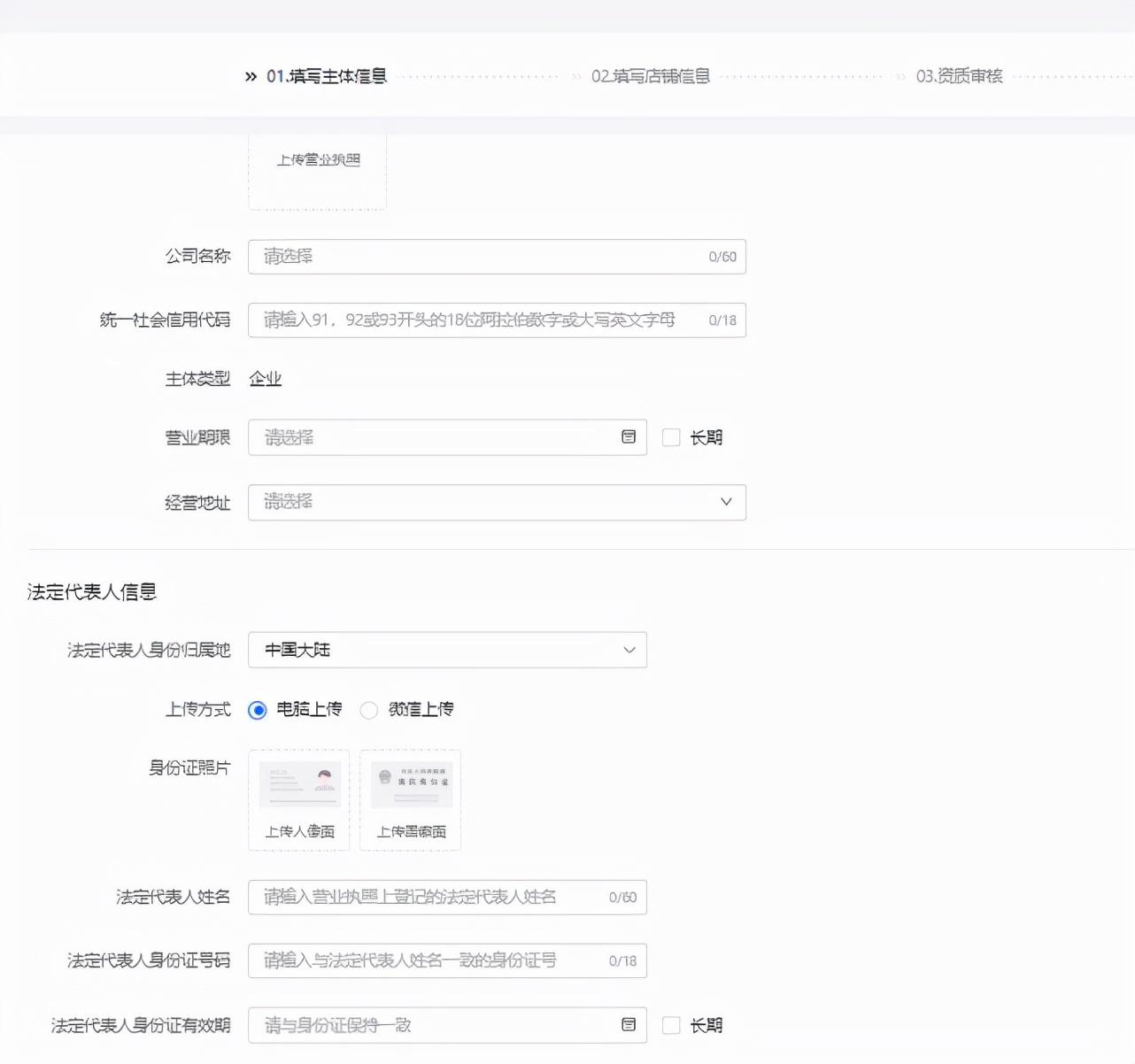Open 营业期限 date picker field
Screen dimensions: 1135x1064
point(447,437)
